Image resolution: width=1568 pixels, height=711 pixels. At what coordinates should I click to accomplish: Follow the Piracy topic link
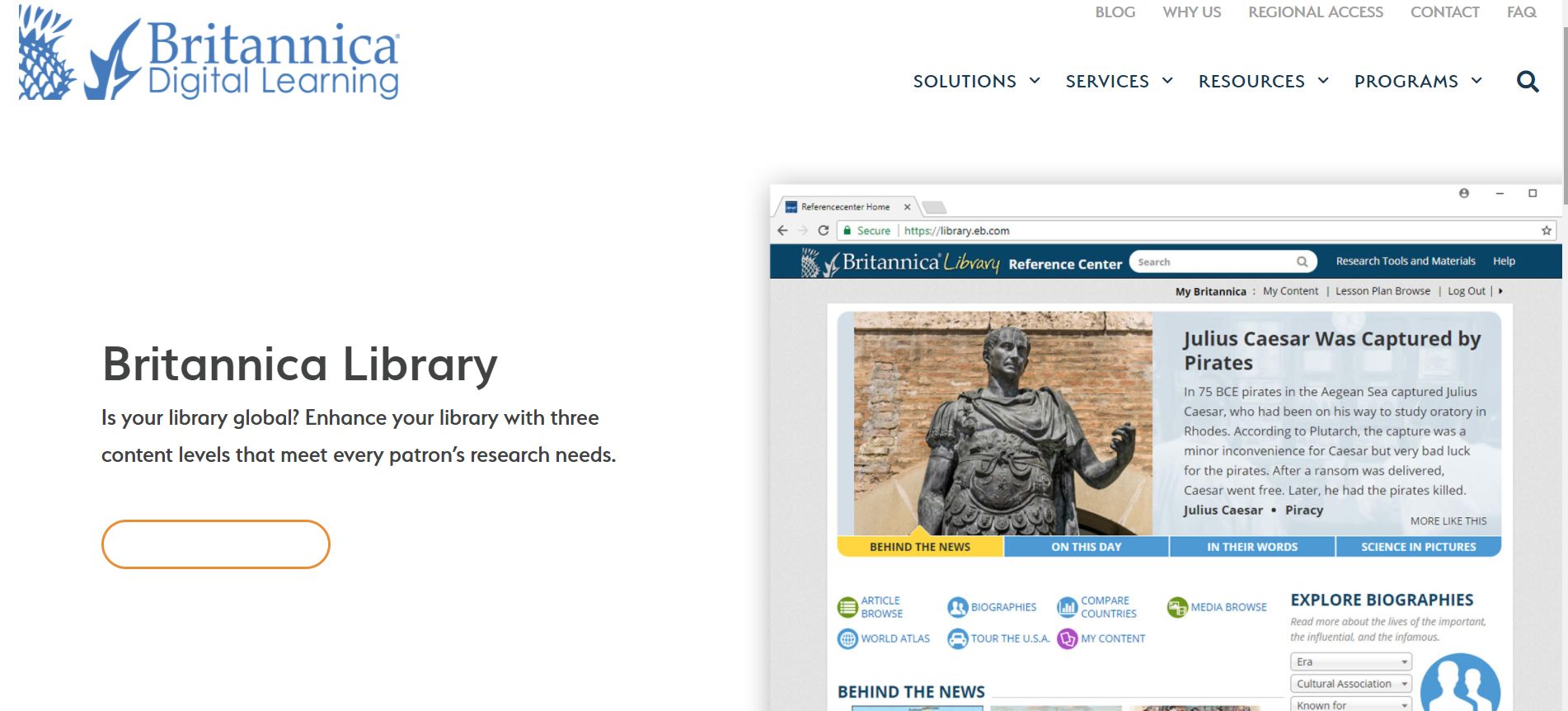1303,511
